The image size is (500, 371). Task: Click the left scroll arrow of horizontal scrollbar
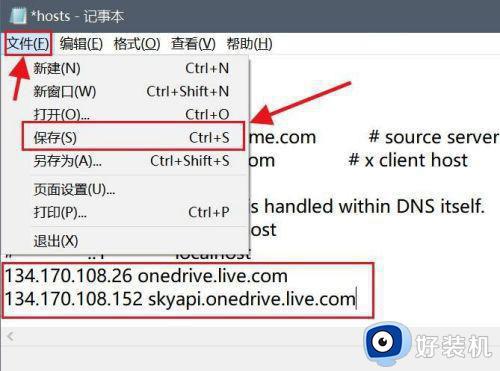tap(10, 336)
